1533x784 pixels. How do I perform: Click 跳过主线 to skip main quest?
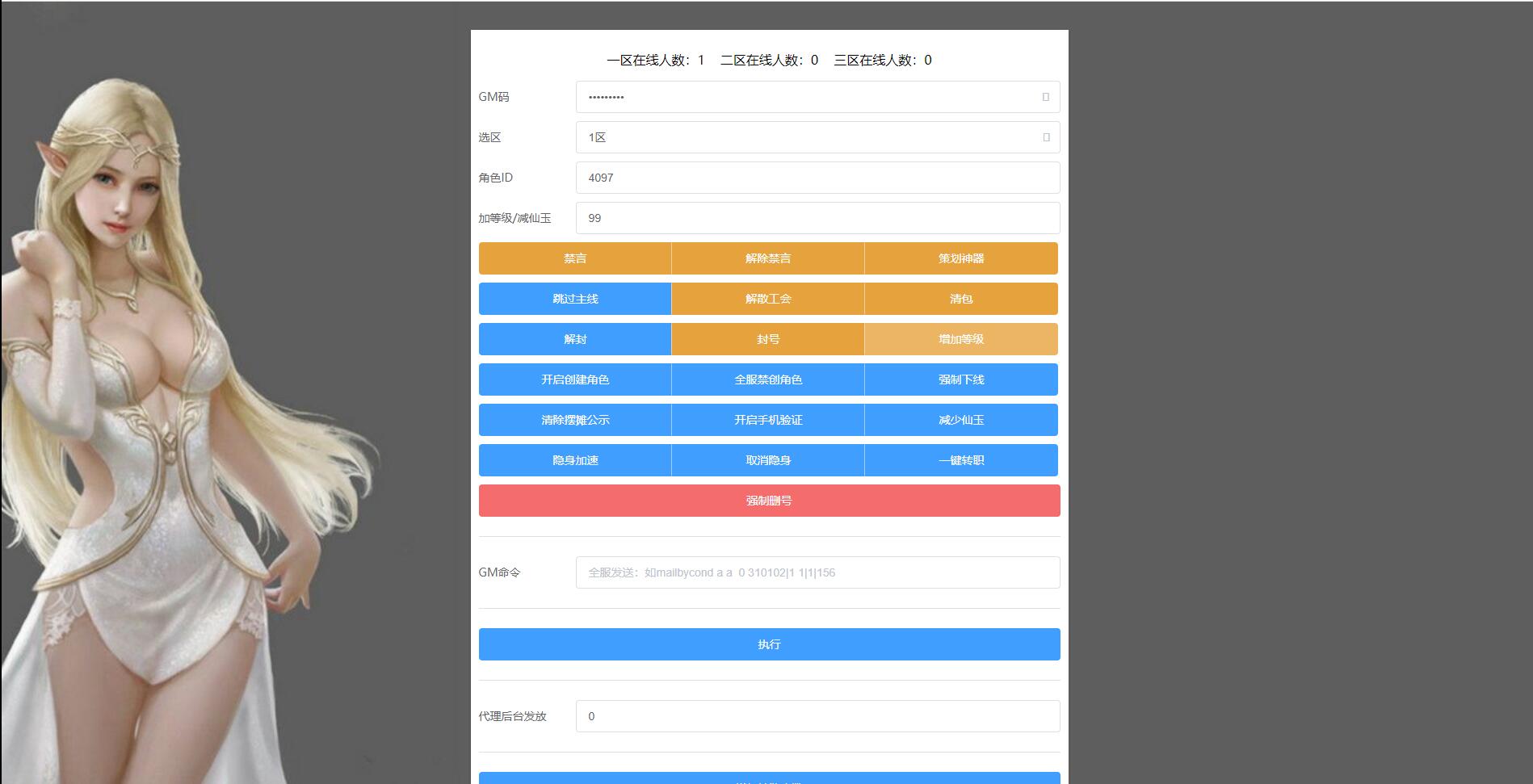575,299
